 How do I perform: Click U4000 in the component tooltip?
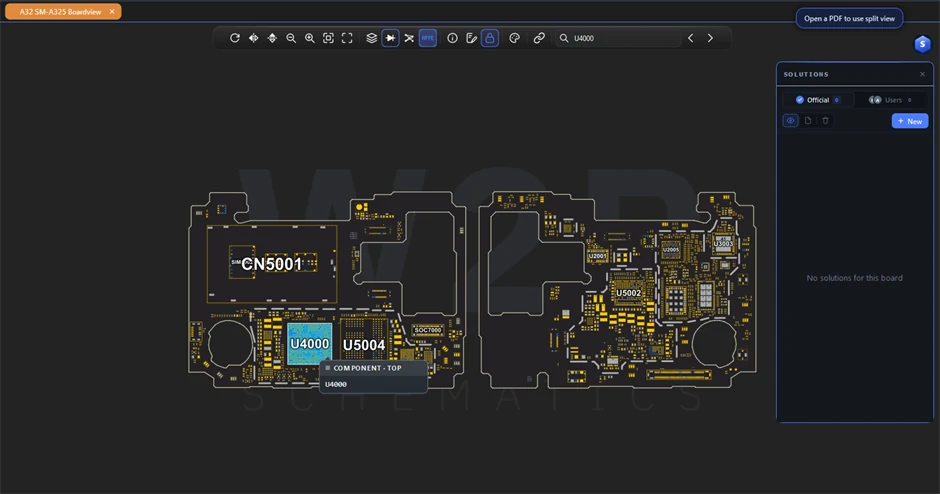click(336, 384)
